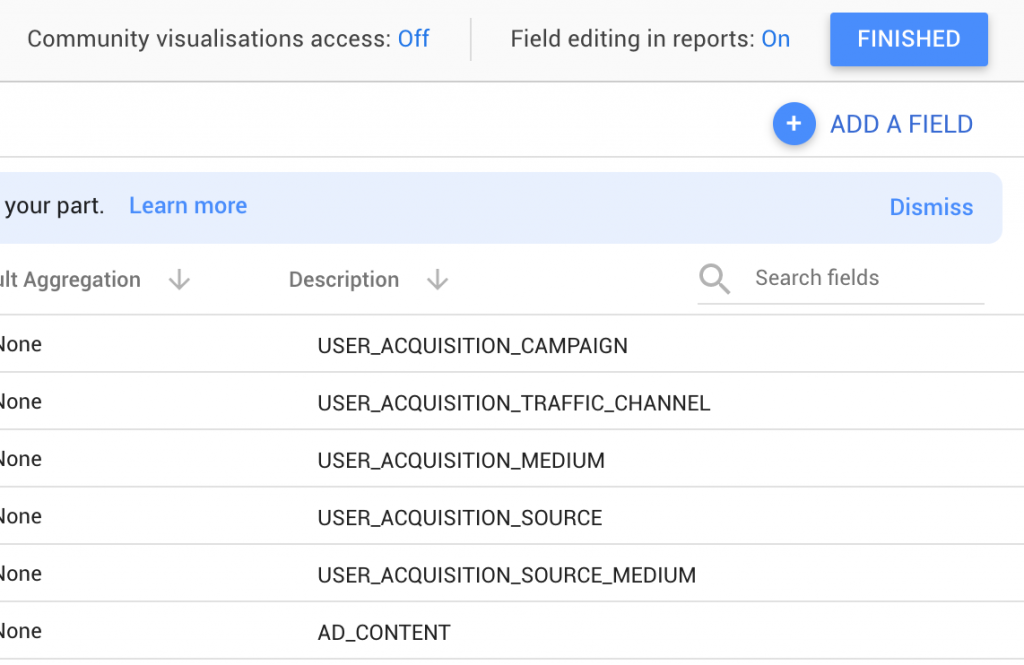Screen dimensions: 1024x665
Task: Select the USER_ACQUISITION_CAMPAIGN description
Action: tap(472, 346)
